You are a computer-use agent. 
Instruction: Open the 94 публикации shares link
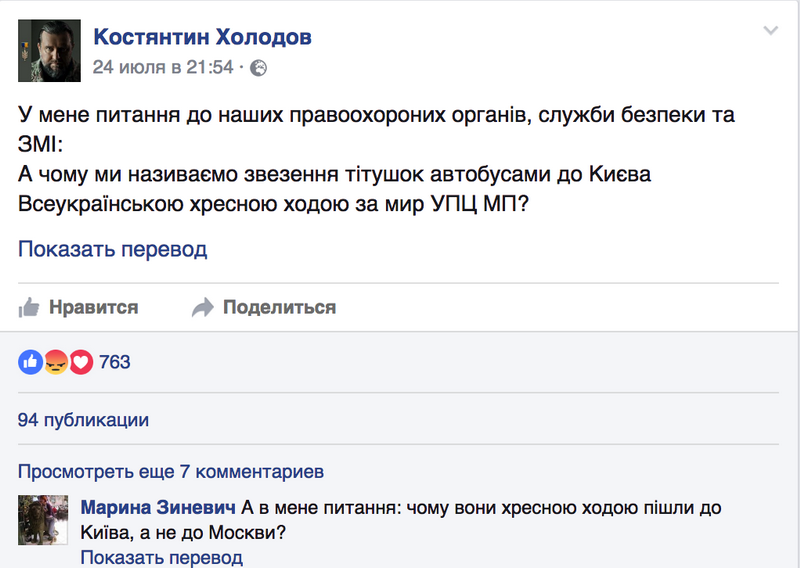pos(83,420)
